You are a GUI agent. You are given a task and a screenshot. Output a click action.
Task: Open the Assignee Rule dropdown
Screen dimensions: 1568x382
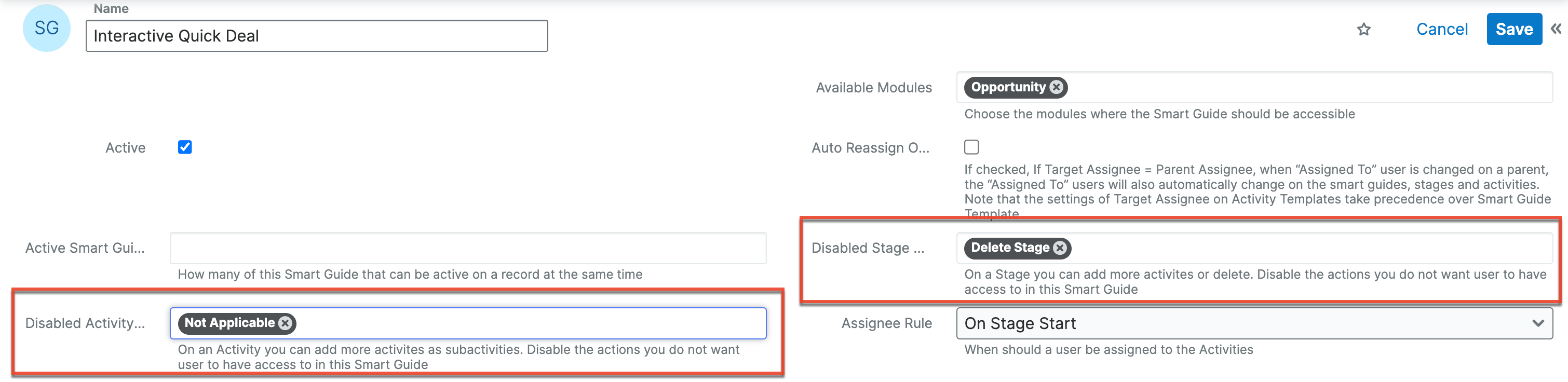[1254, 323]
